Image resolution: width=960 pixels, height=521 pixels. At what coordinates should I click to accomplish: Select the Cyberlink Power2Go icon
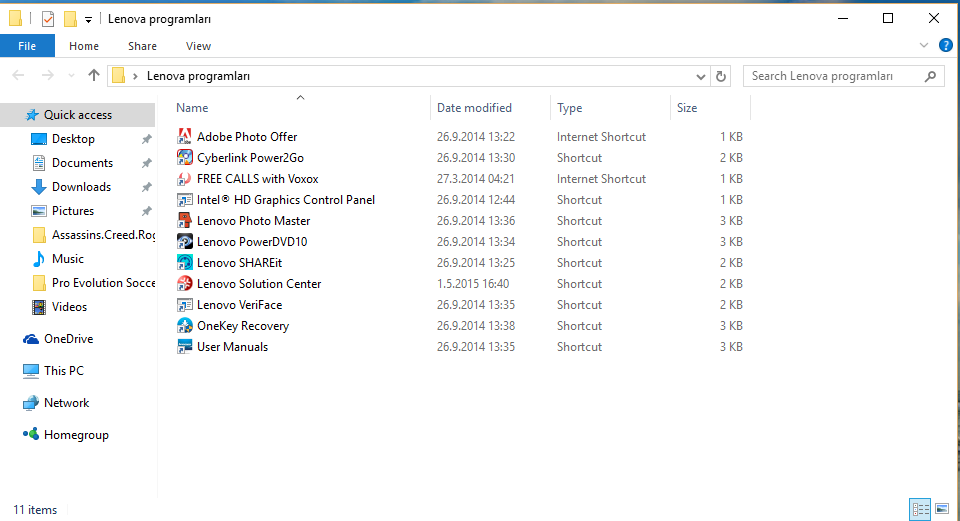(x=184, y=158)
